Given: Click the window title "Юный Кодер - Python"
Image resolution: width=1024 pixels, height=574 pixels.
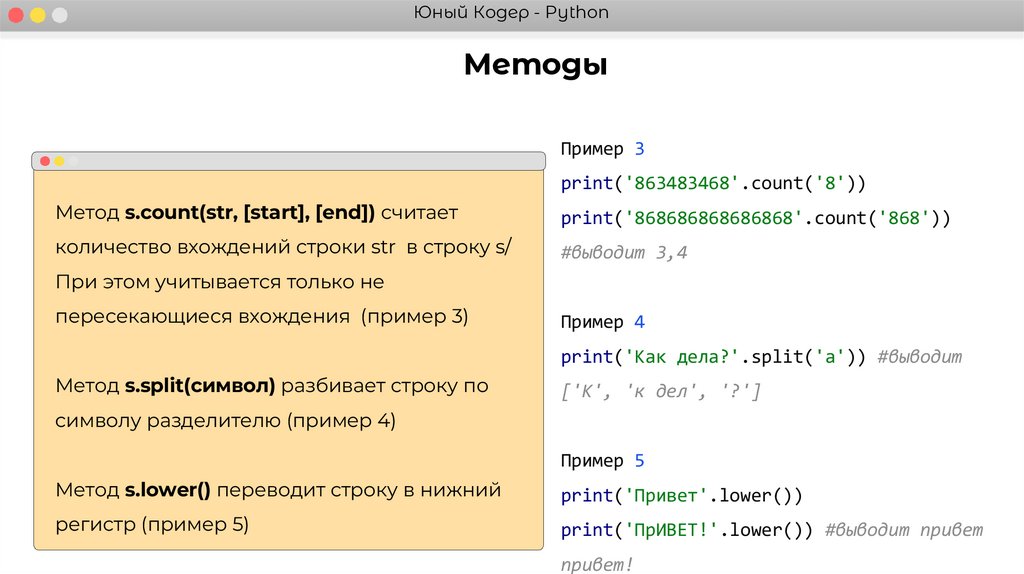Looking at the screenshot, I should click(x=511, y=13).
